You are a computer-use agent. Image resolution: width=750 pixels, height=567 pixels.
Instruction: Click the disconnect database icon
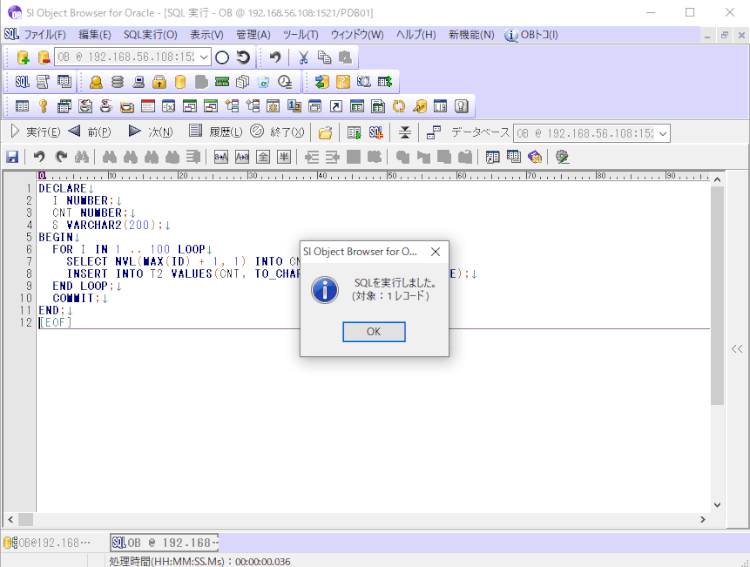pos(44,57)
